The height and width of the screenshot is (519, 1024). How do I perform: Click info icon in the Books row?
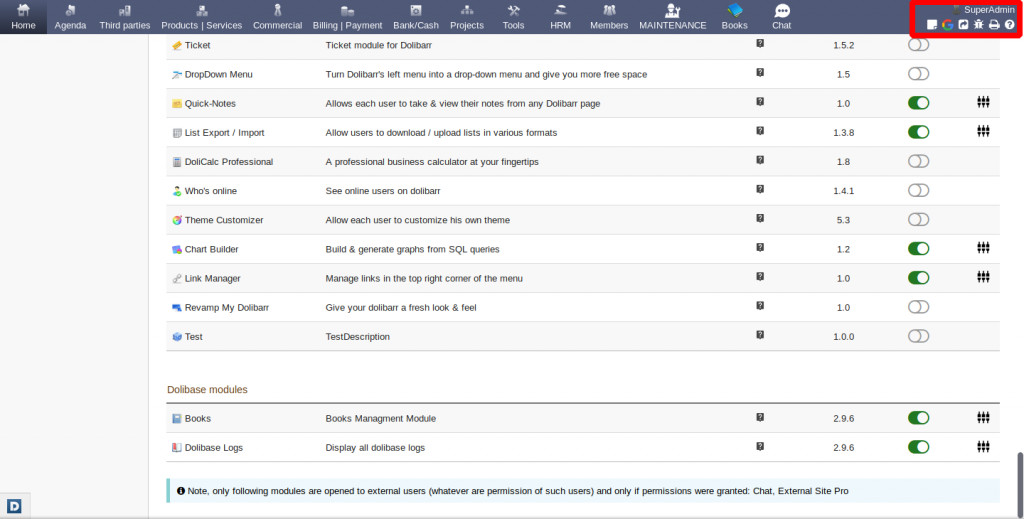click(x=760, y=417)
